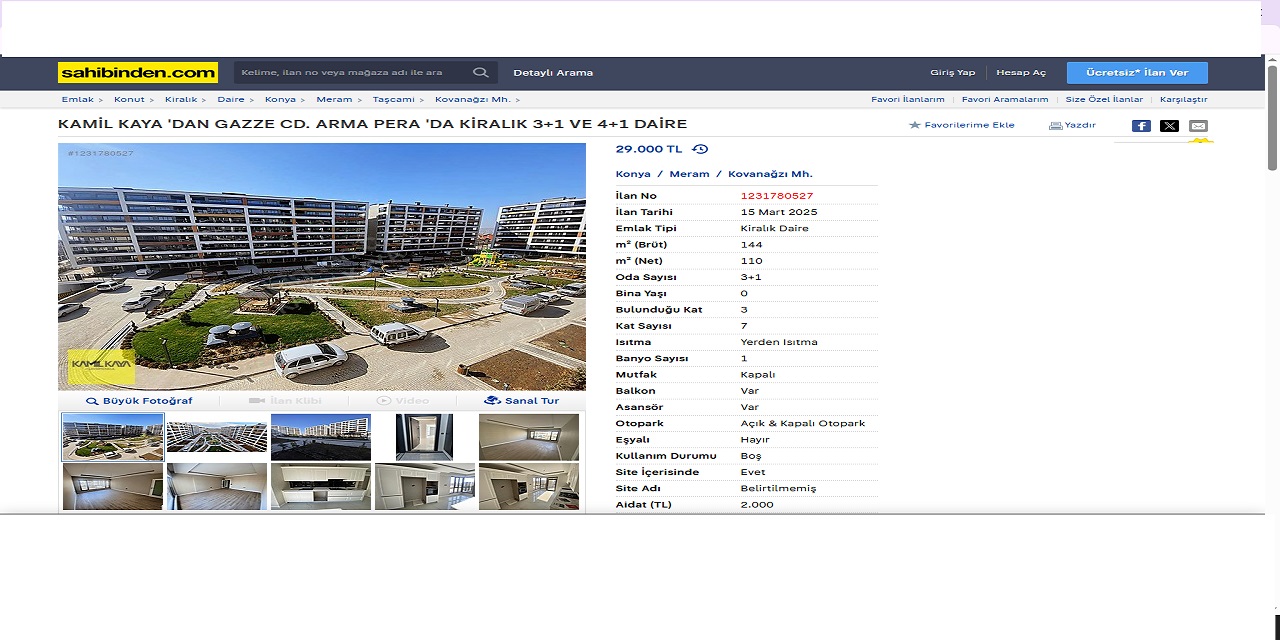
Task: Click the search magnifier icon
Action: (x=480, y=72)
